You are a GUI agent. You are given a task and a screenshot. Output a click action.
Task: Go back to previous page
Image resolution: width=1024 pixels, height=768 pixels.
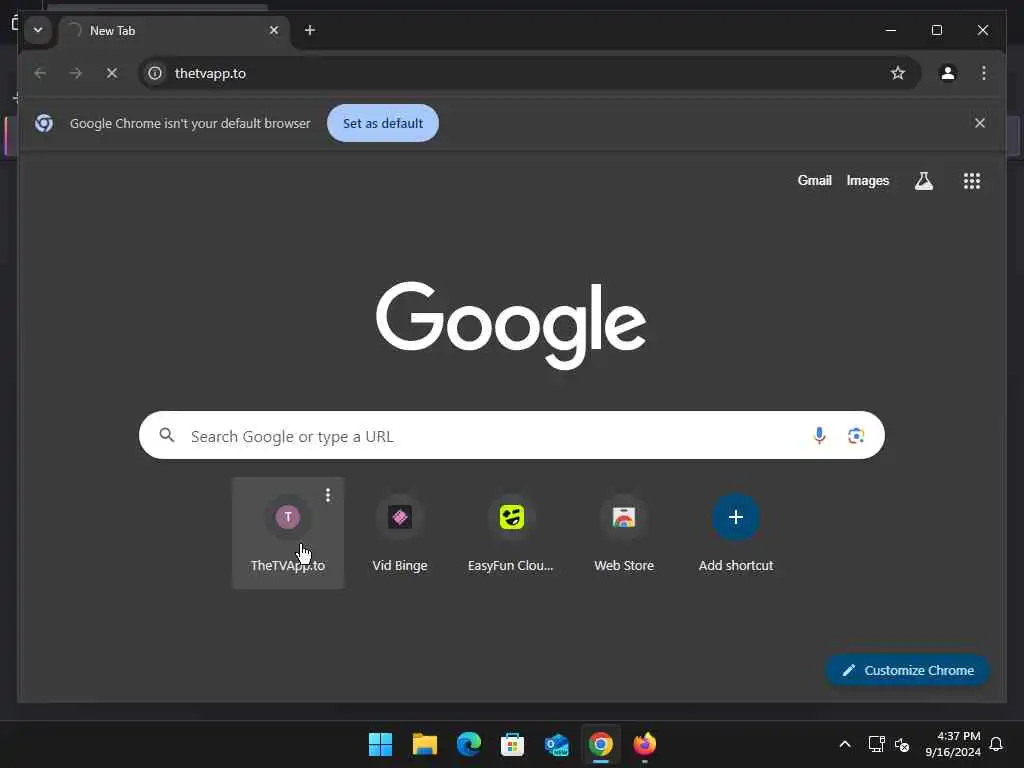pyautogui.click(x=40, y=73)
